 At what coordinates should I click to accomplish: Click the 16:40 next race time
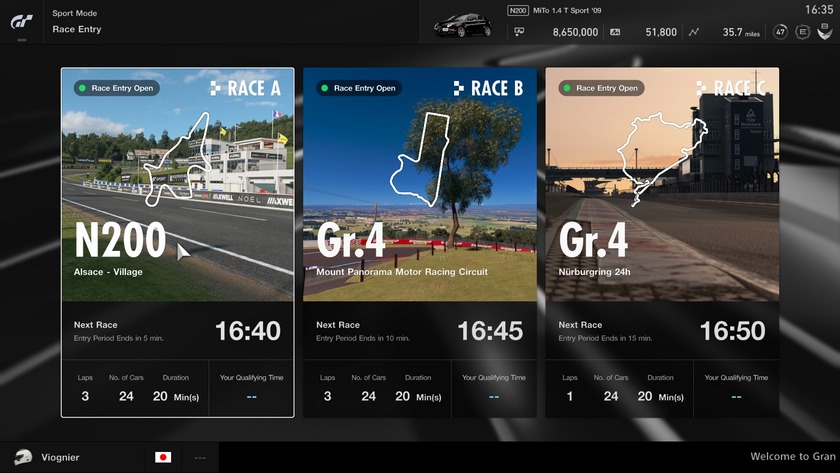(248, 331)
